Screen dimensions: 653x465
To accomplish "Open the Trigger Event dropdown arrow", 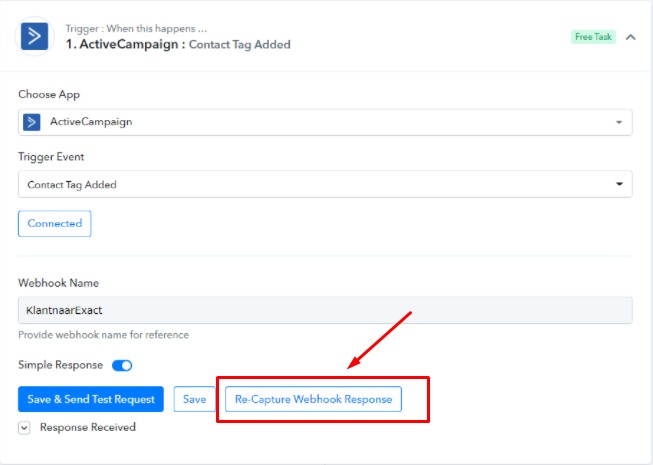I will pyautogui.click(x=619, y=184).
